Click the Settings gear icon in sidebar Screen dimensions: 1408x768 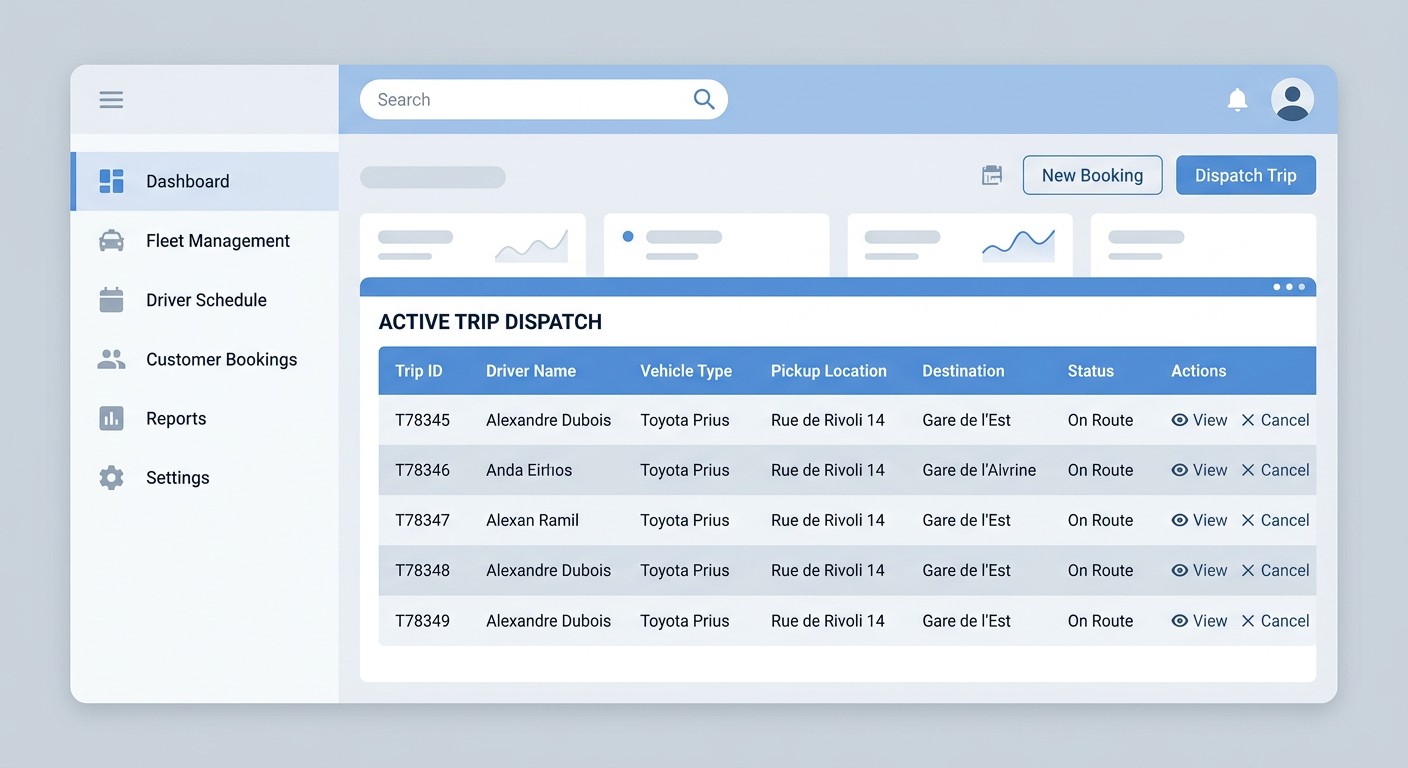click(x=111, y=477)
